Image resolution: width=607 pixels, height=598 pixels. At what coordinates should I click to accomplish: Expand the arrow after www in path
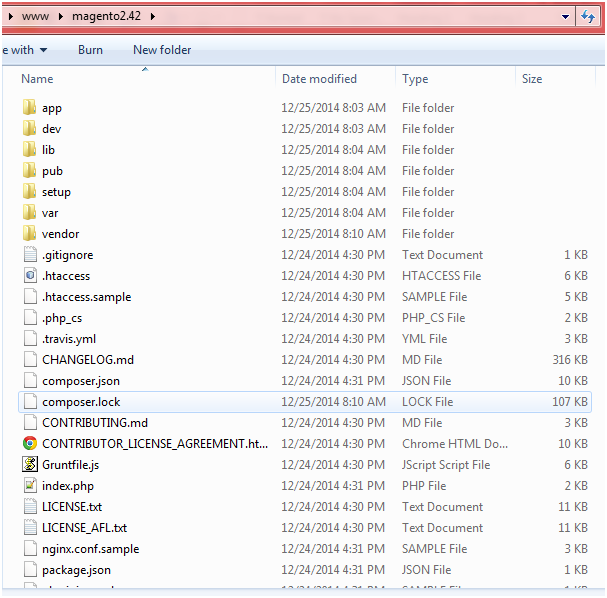[61, 16]
